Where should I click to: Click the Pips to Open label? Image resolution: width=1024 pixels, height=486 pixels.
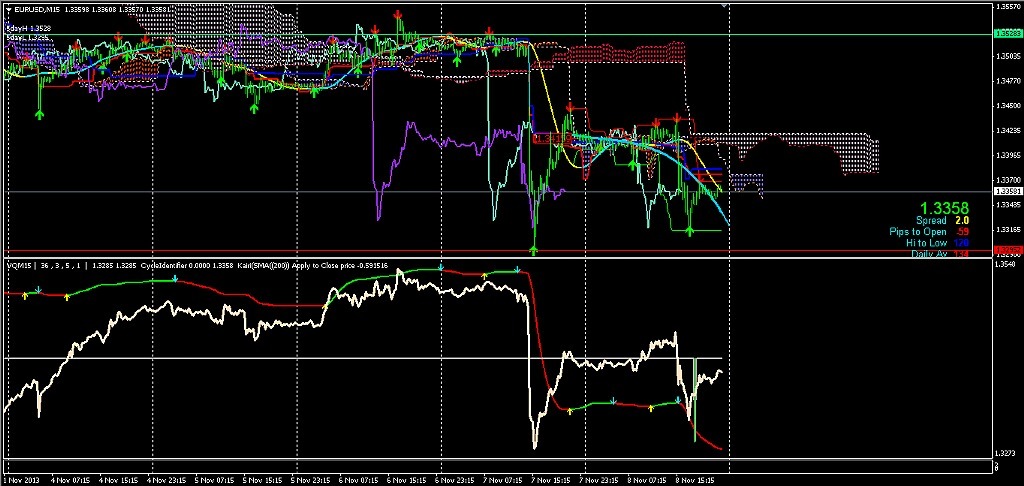click(918, 232)
